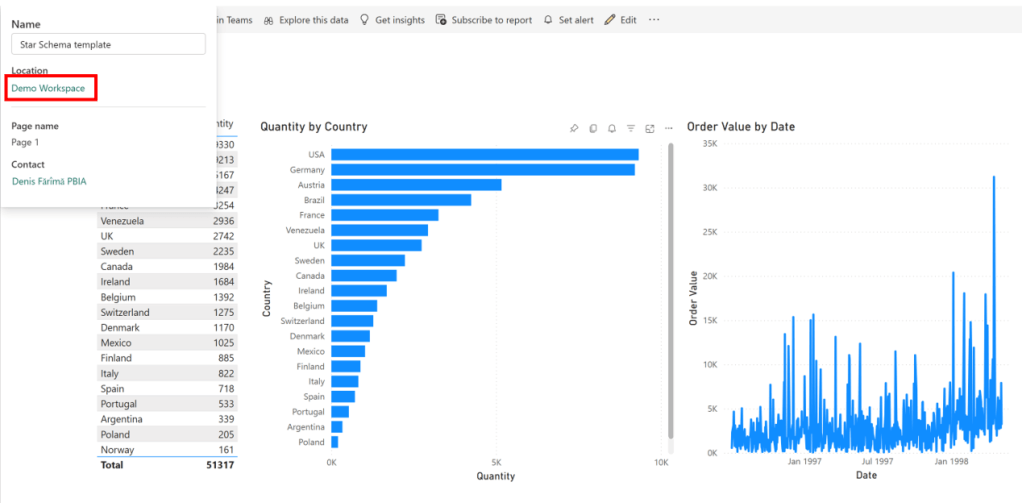1022x503 pixels.
Task: Show filters affecting Quantity by Country visual
Action: pyautogui.click(x=631, y=128)
